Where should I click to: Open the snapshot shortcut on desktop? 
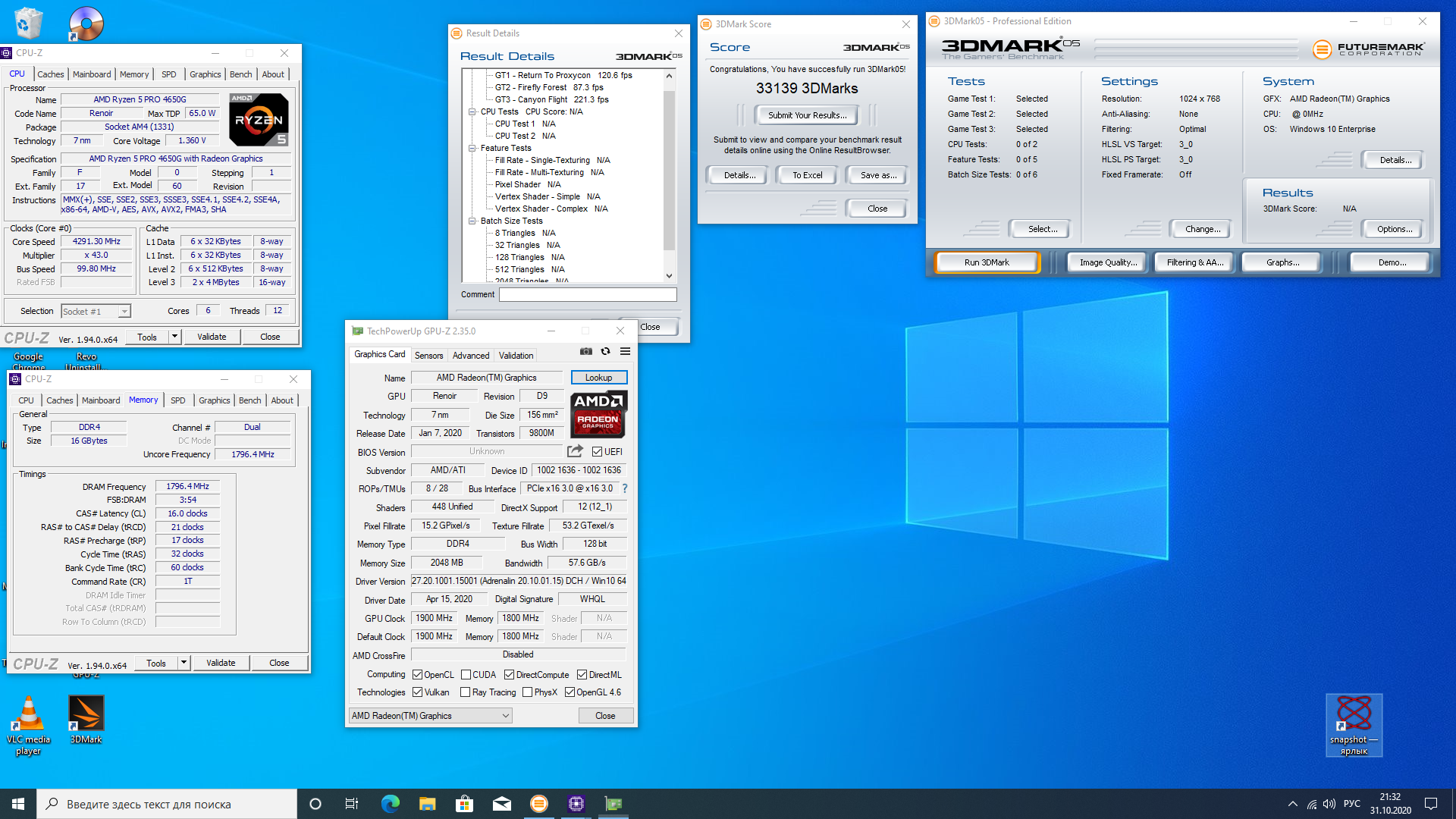(1354, 725)
